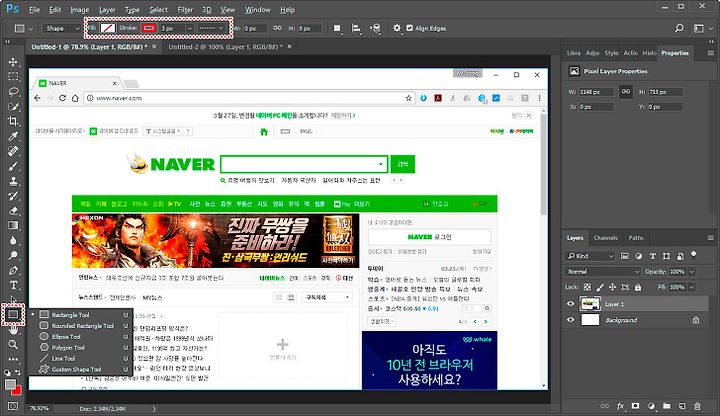The height and width of the screenshot is (416, 720).
Task: Toggle lock all padlock icon
Action: (638, 287)
